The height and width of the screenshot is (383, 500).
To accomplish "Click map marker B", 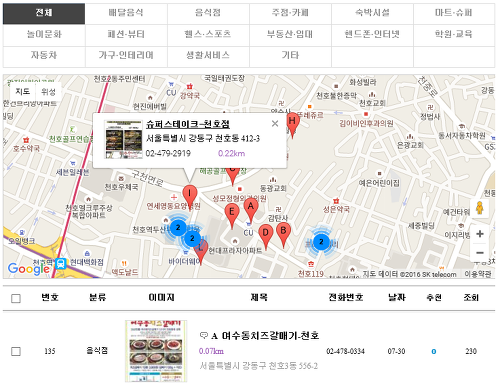I will tap(283, 235).
